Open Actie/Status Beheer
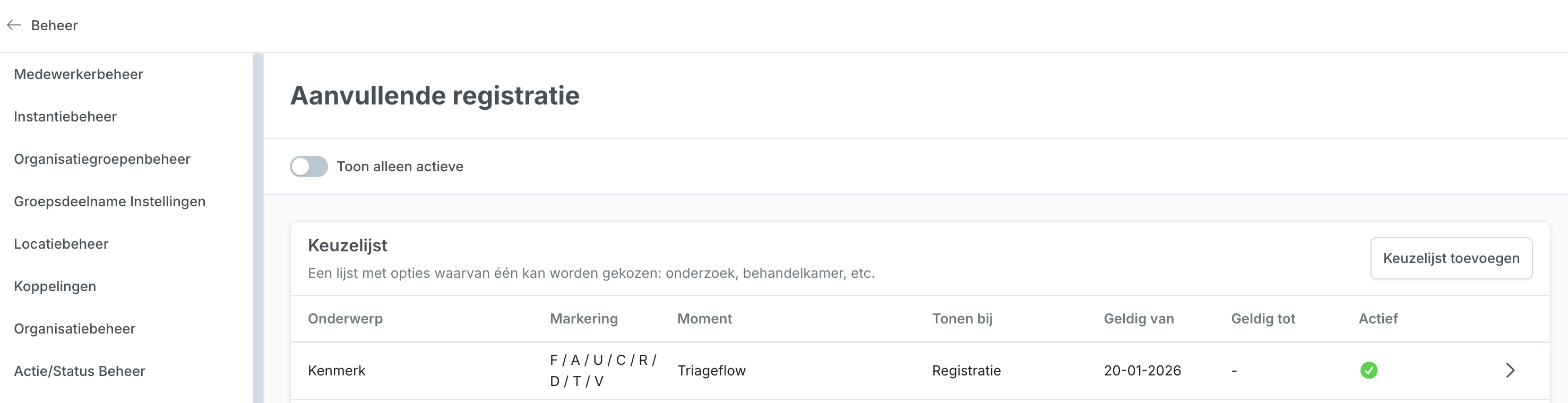1568x403 pixels. pos(79,371)
